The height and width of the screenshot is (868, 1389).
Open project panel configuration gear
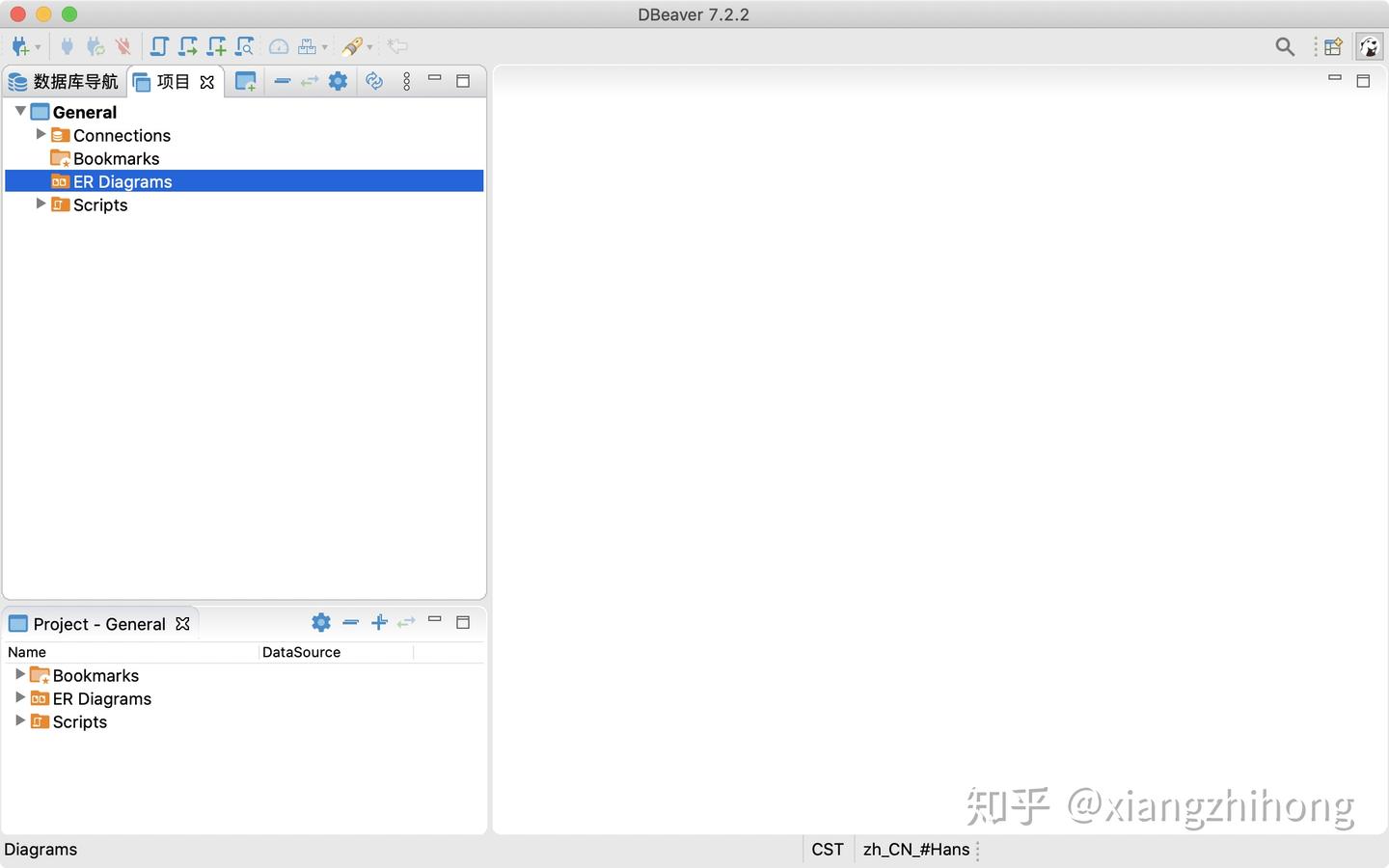tap(338, 81)
